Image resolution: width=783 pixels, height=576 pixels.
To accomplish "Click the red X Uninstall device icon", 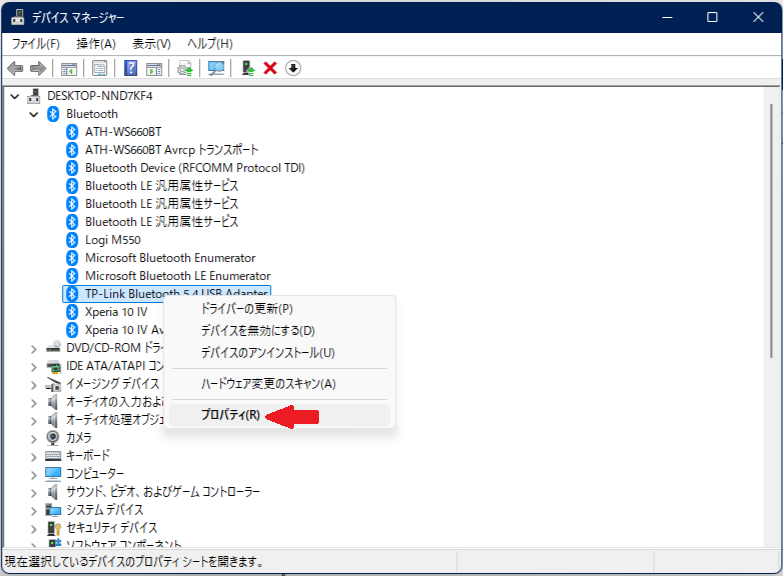I will (x=270, y=68).
